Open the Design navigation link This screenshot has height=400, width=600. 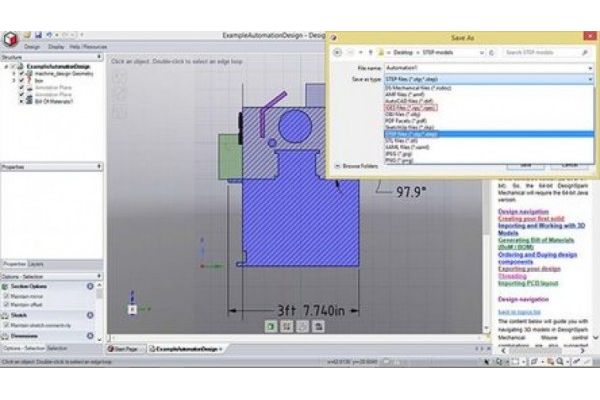(523, 211)
